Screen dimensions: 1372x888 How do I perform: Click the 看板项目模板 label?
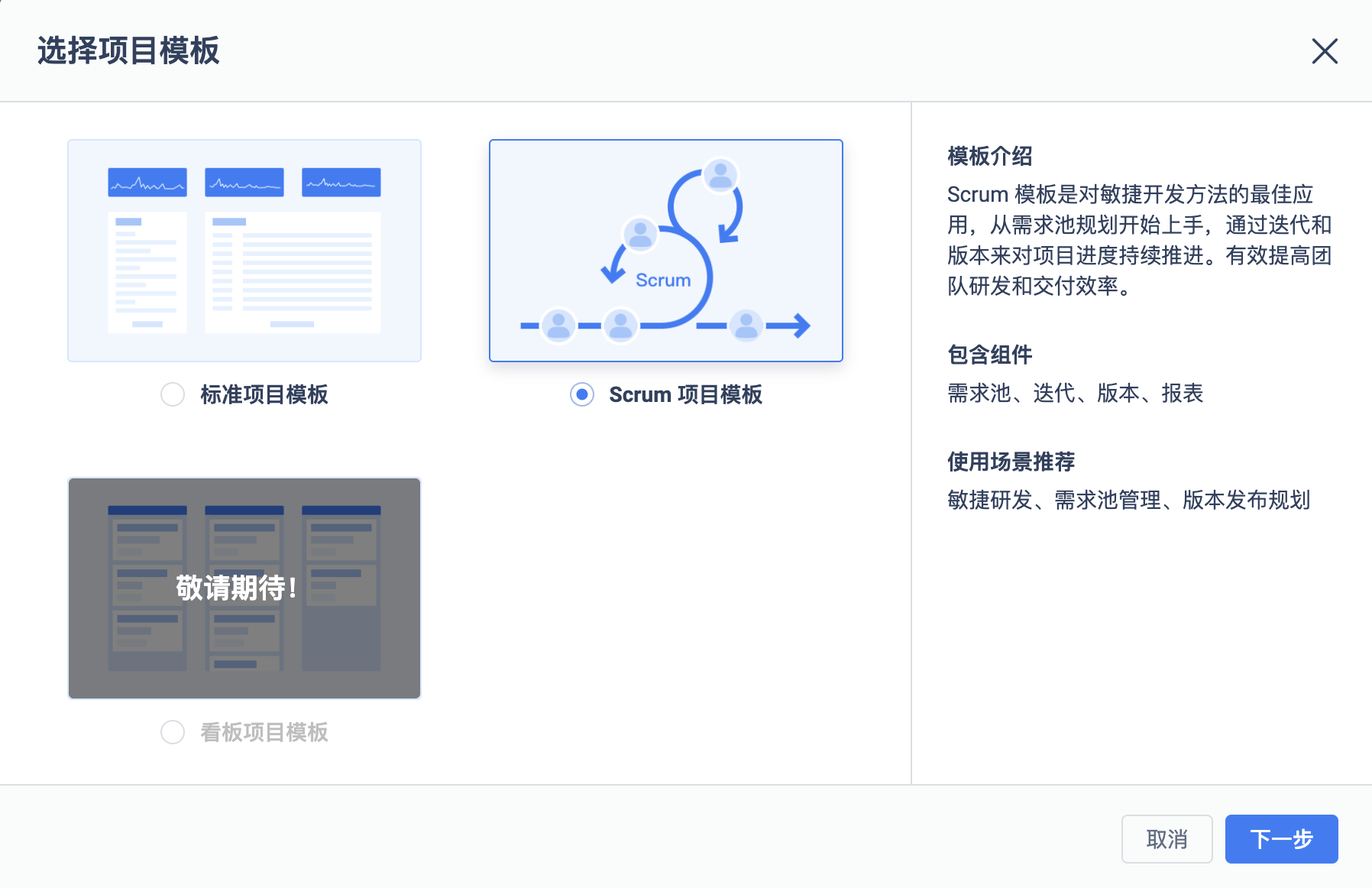pos(264,732)
